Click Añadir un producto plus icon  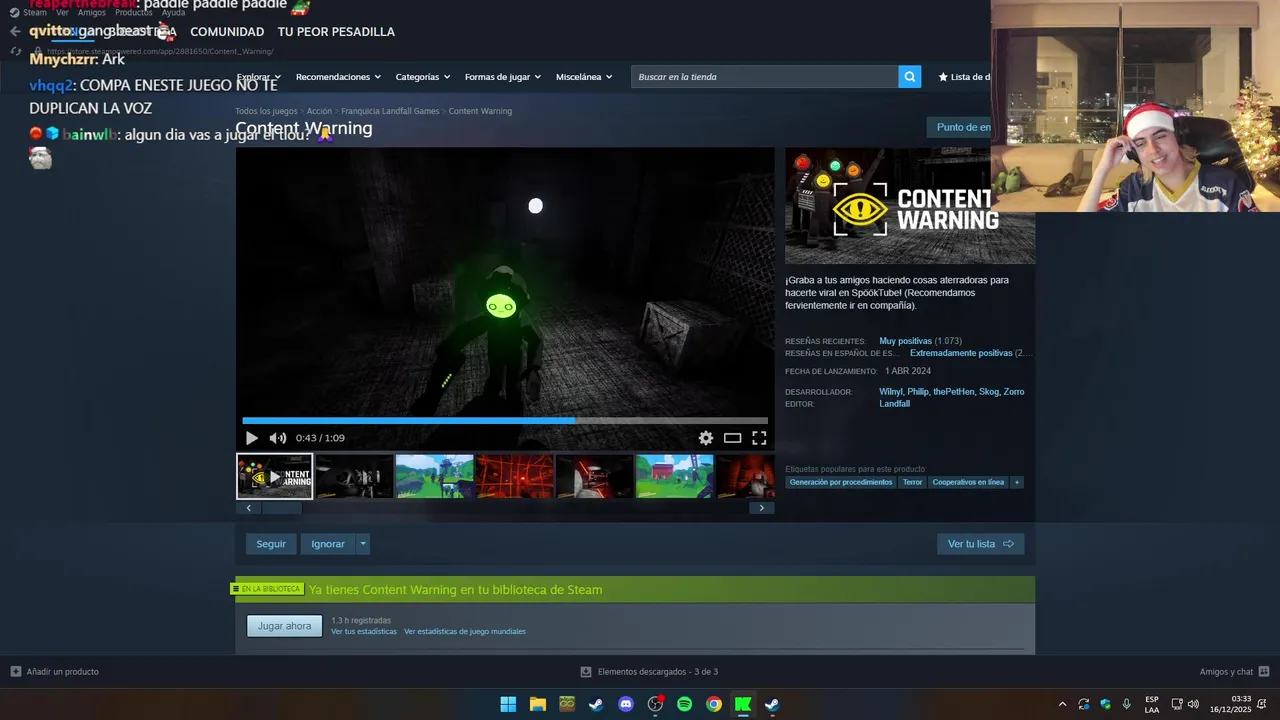tap(15, 672)
